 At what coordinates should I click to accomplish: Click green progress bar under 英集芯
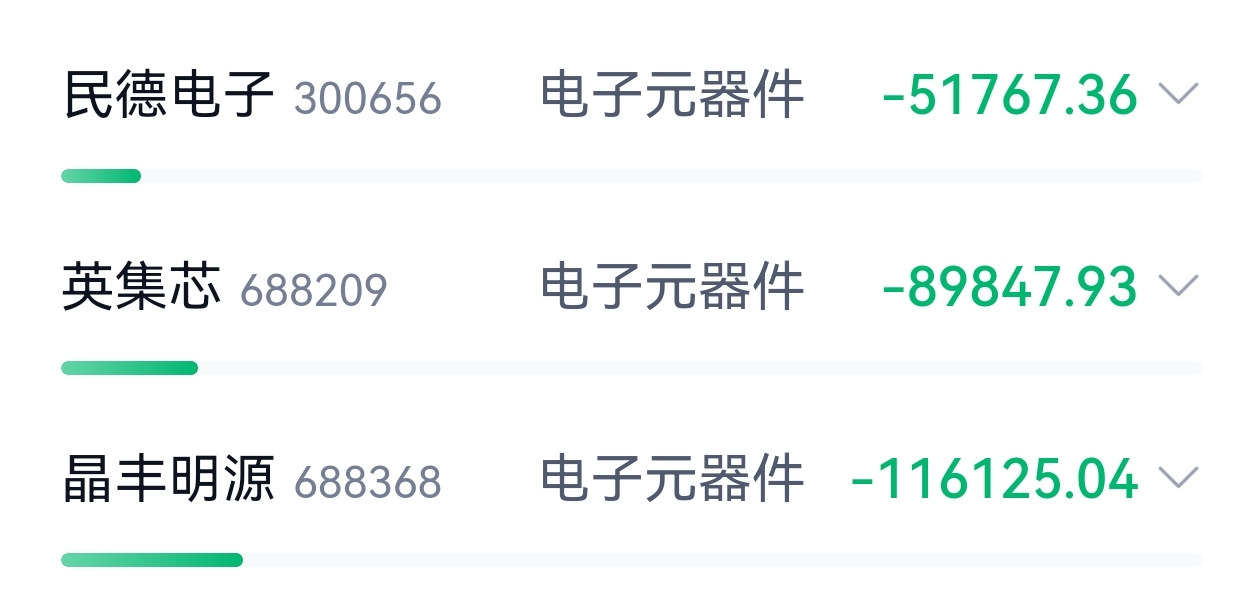(129, 368)
